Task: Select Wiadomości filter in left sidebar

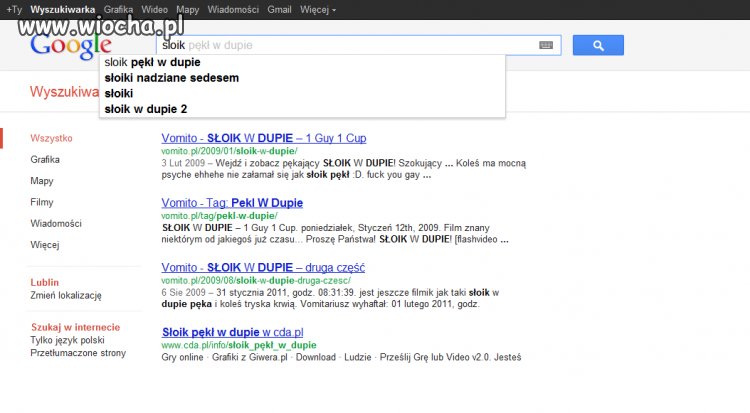Action: (x=56, y=223)
